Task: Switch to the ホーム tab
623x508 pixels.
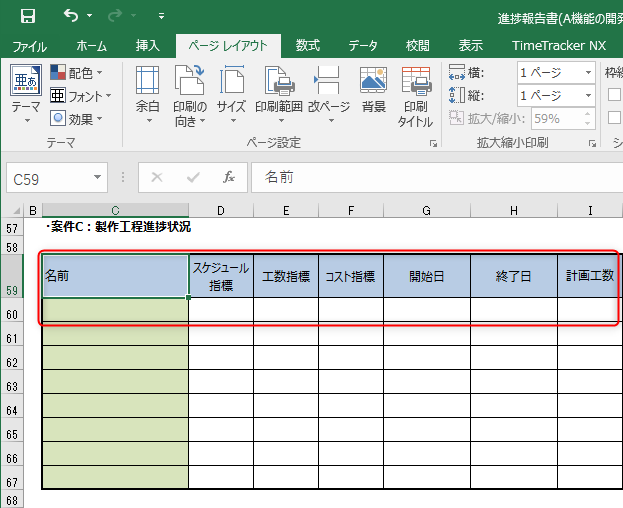Action: (x=91, y=45)
